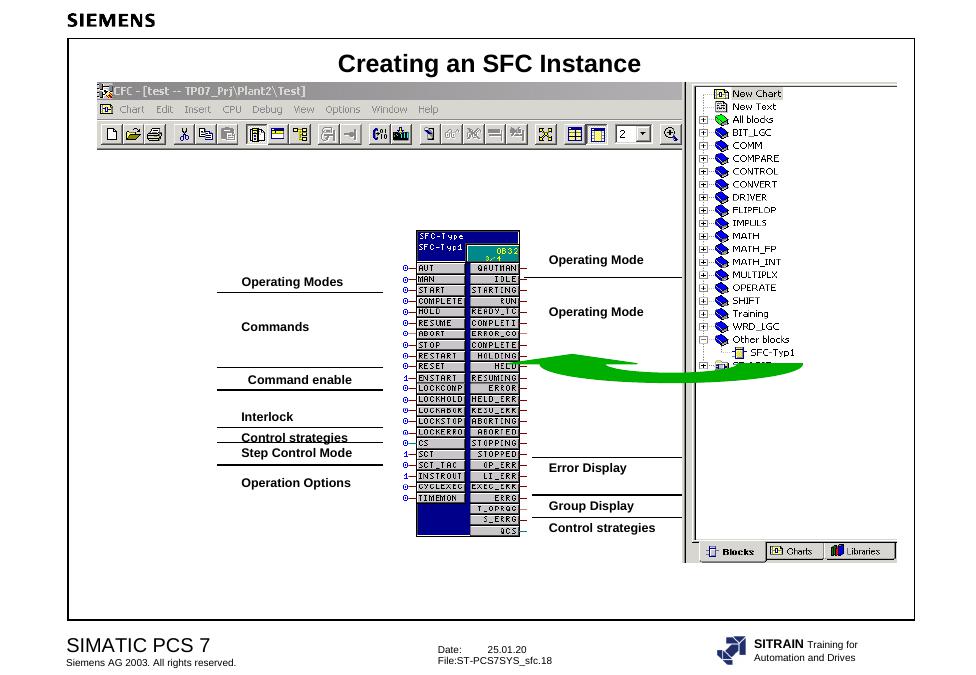The width and height of the screenshot is (976, 675).
Task: Toggle the overview grid view button
Action: (x=575, y=134)
